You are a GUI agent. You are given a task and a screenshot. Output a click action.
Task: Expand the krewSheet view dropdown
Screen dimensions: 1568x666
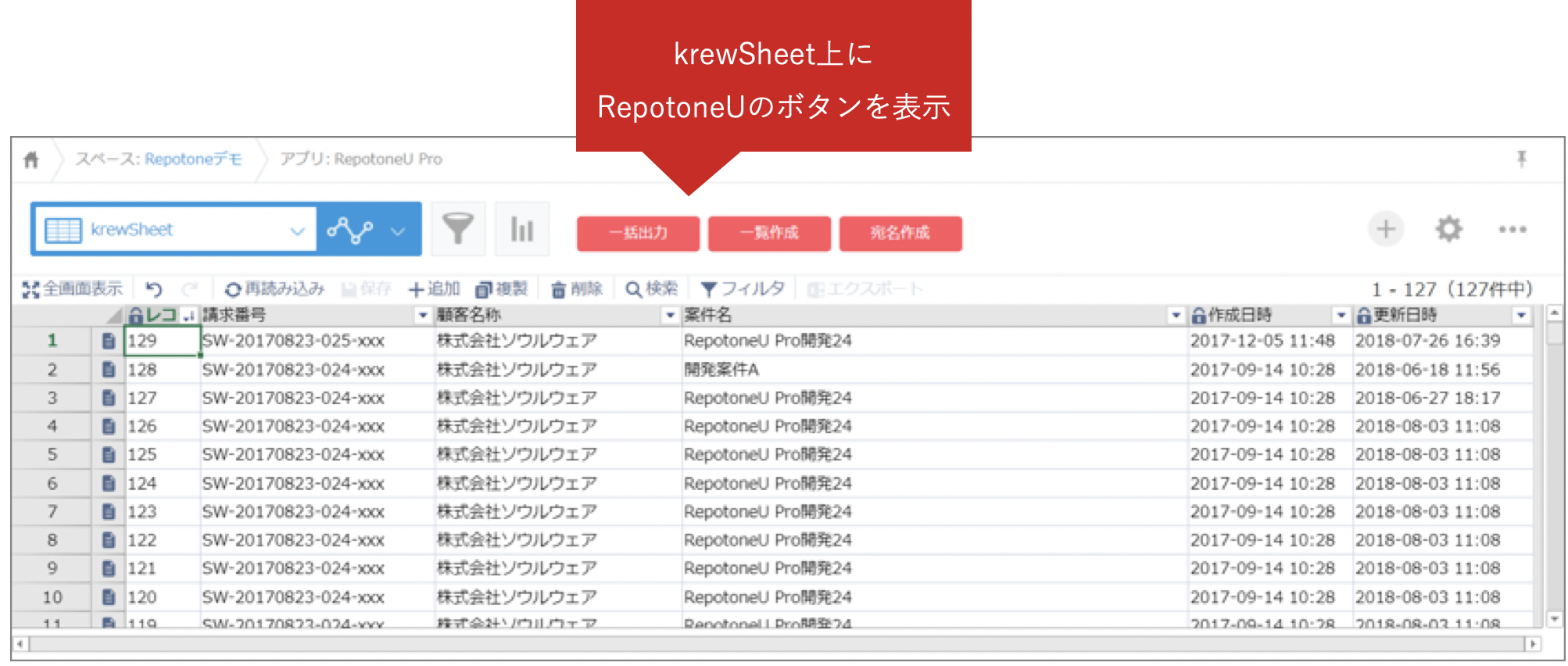point(297,231)
